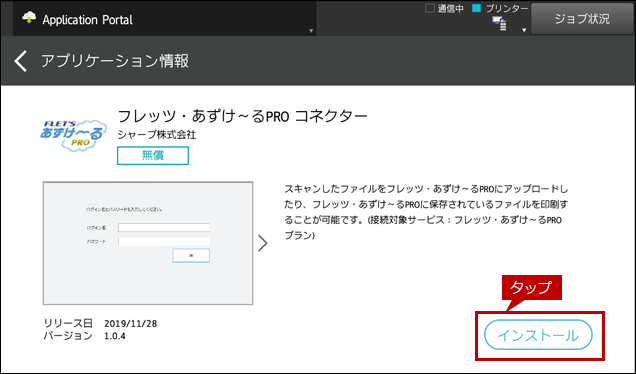Tap the インストール button
The image size is (636, 374).
click(x=538, y=335)
